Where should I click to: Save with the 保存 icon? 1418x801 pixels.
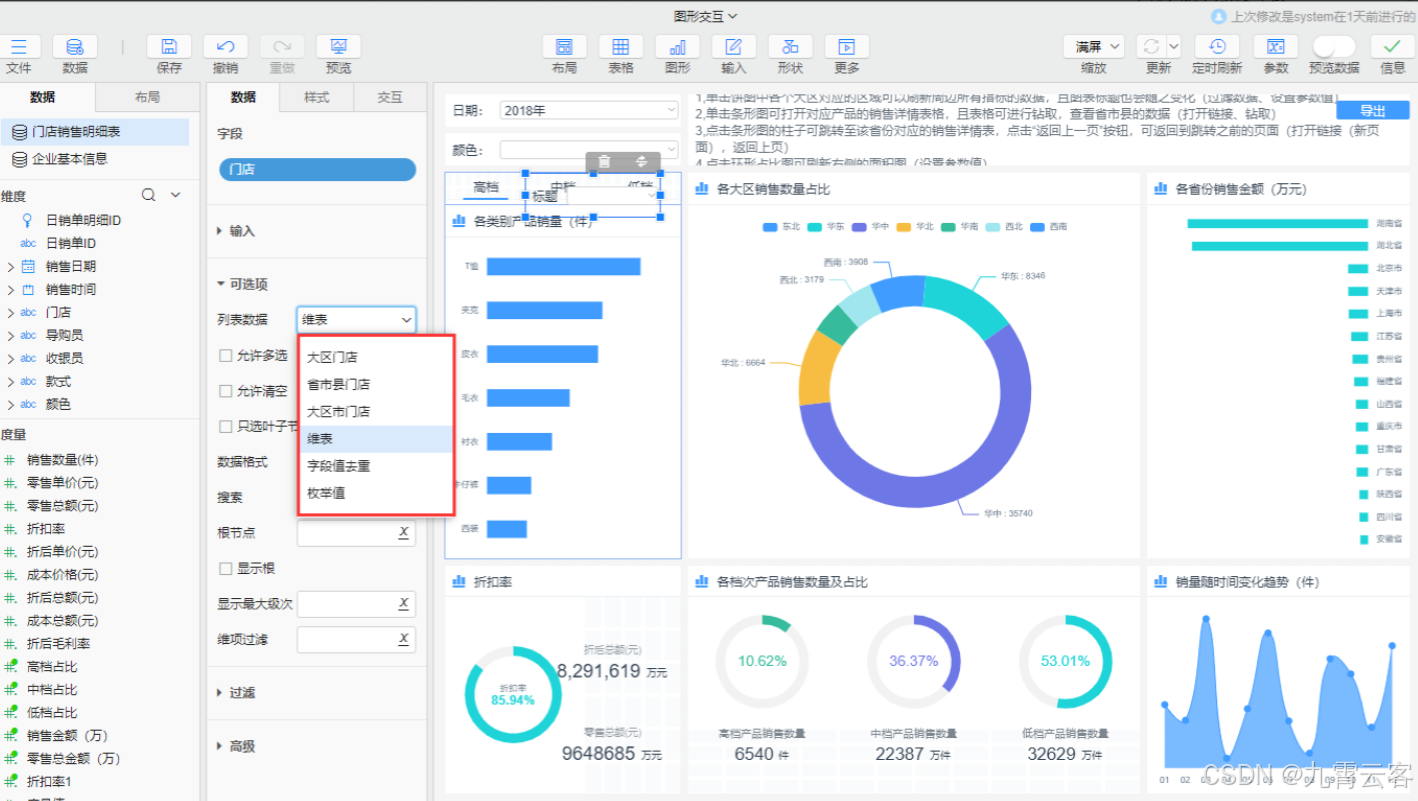[x=169, y=47]
